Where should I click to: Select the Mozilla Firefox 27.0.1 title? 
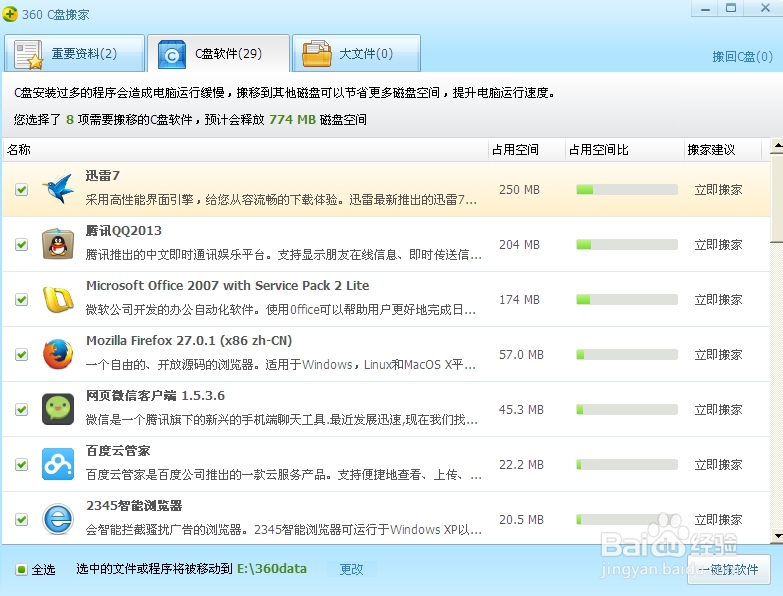189,340
